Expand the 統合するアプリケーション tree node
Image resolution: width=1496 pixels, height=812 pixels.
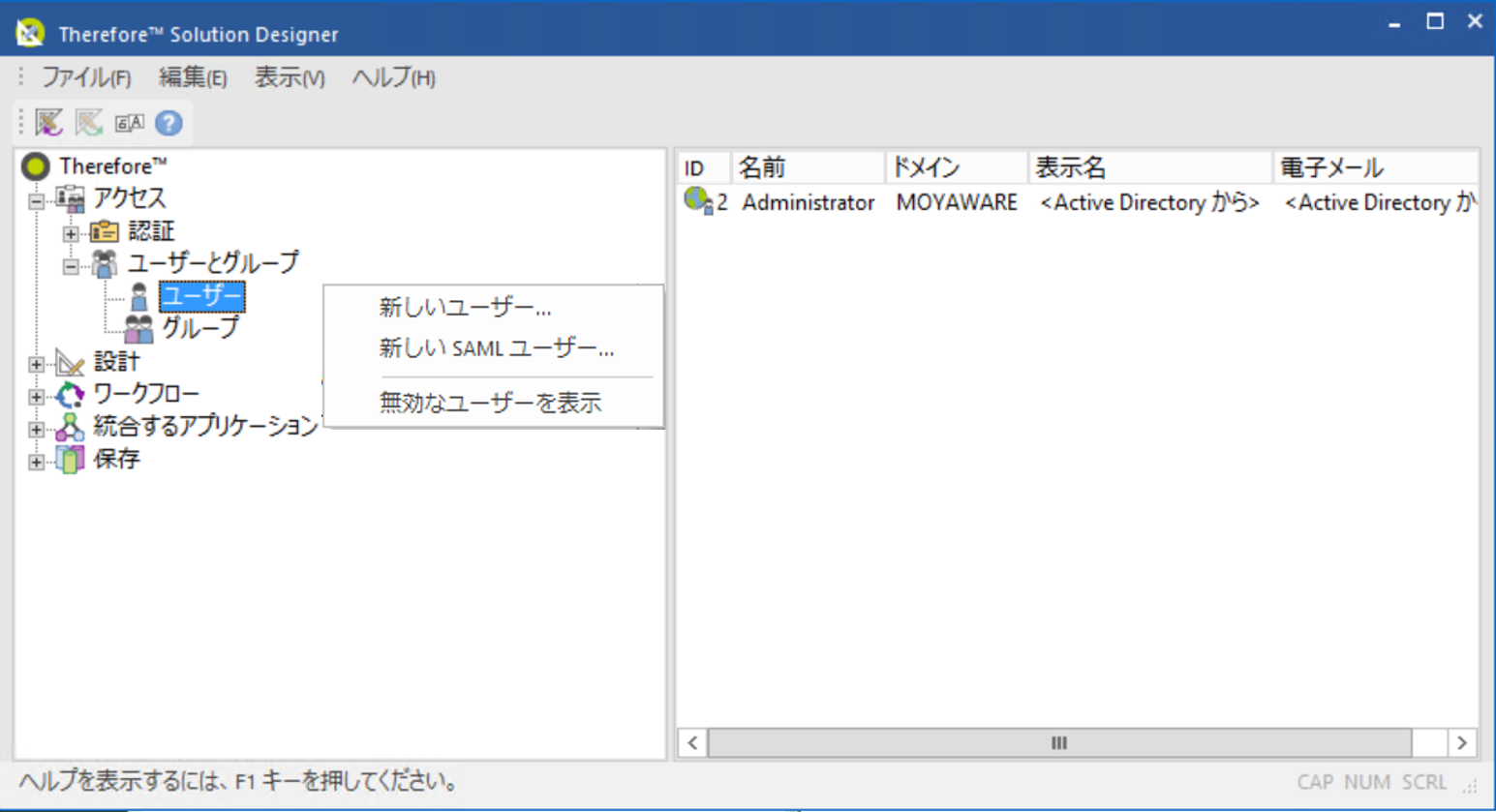tap(36, 429)
